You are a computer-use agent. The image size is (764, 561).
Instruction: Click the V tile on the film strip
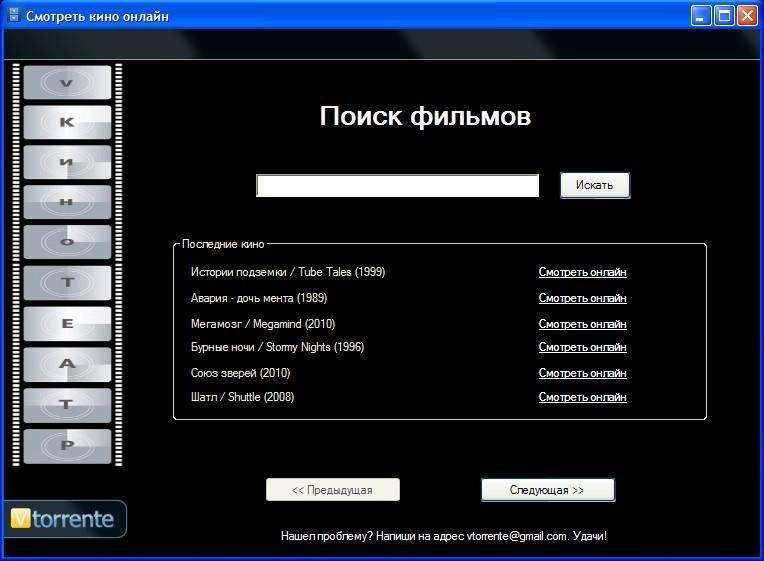click(x=67, y=82)
